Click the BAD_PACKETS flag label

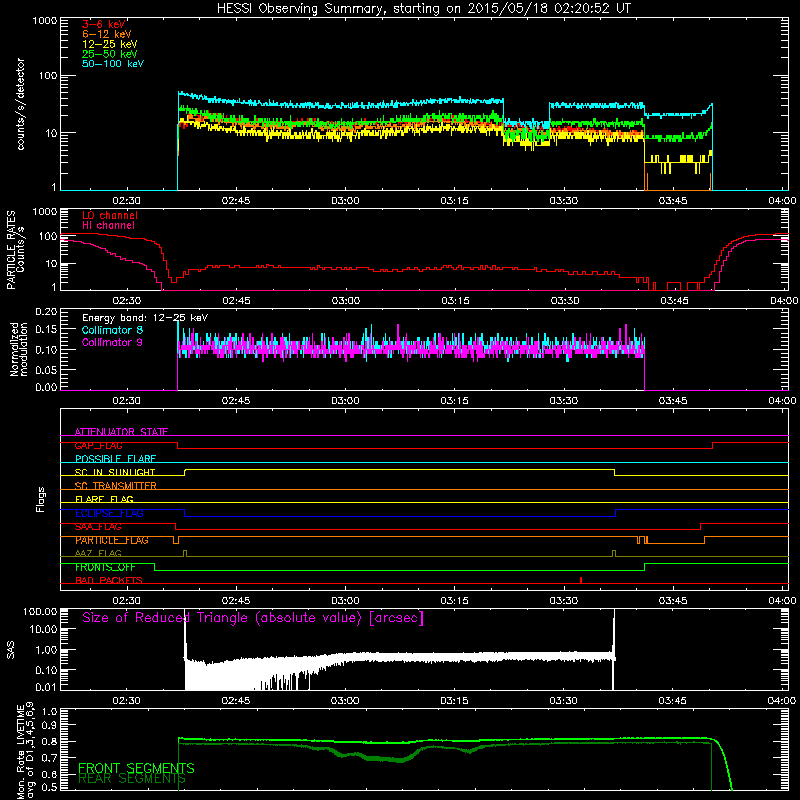(109, 581)
